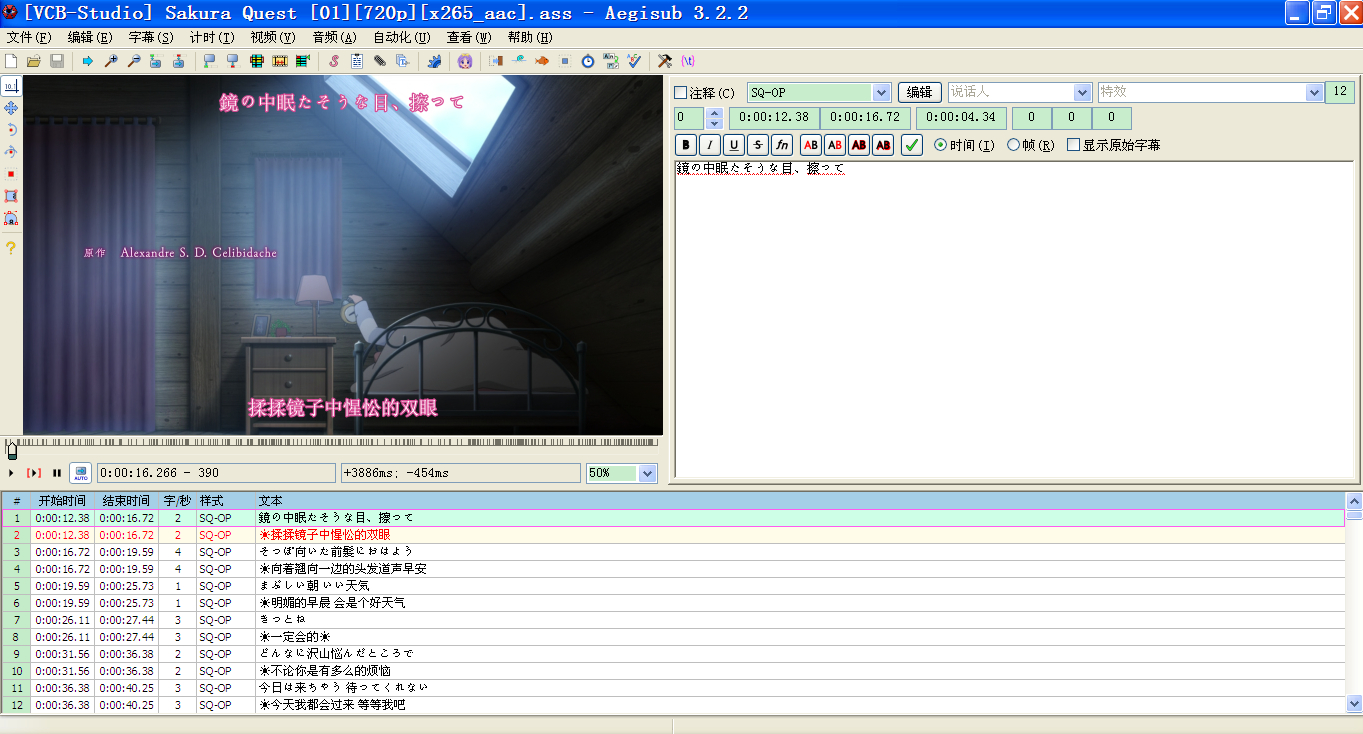Select the 帧 frame radio button
This screenshot has width=1363, height=734.
(1013, 145)
